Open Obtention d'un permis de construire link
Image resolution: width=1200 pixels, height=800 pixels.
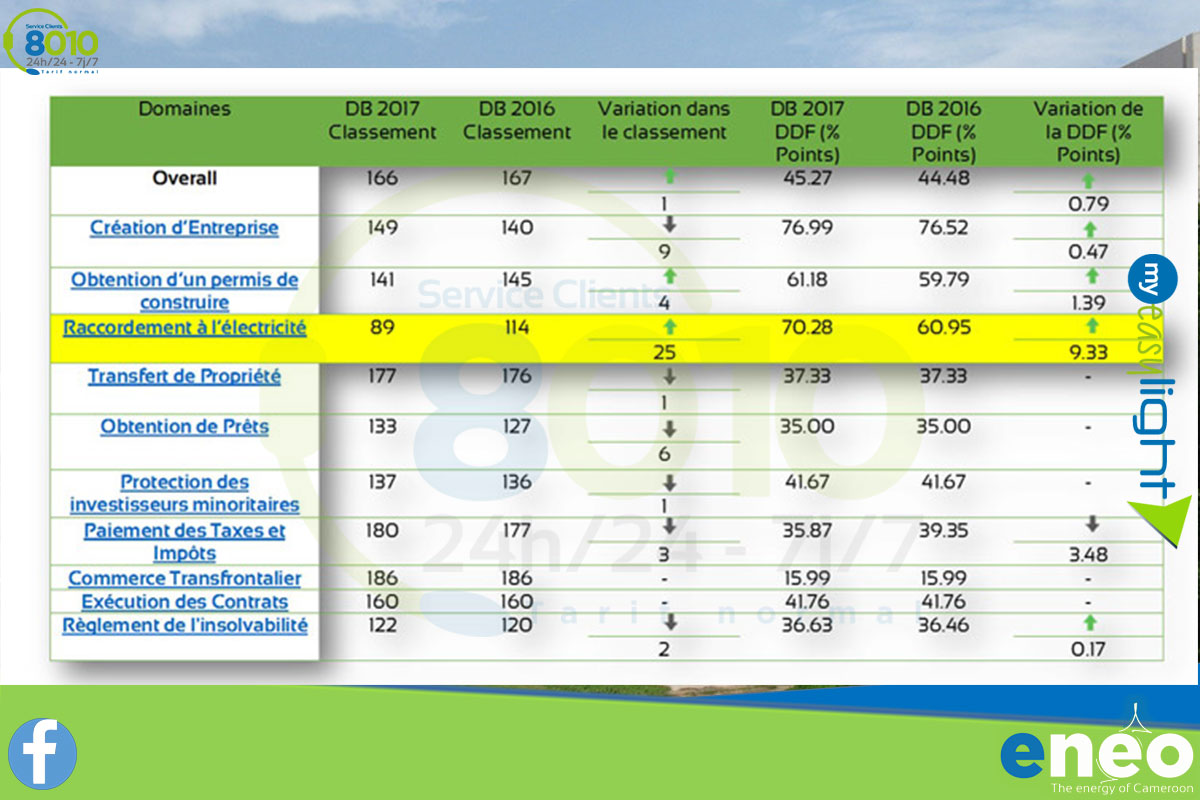184,291
